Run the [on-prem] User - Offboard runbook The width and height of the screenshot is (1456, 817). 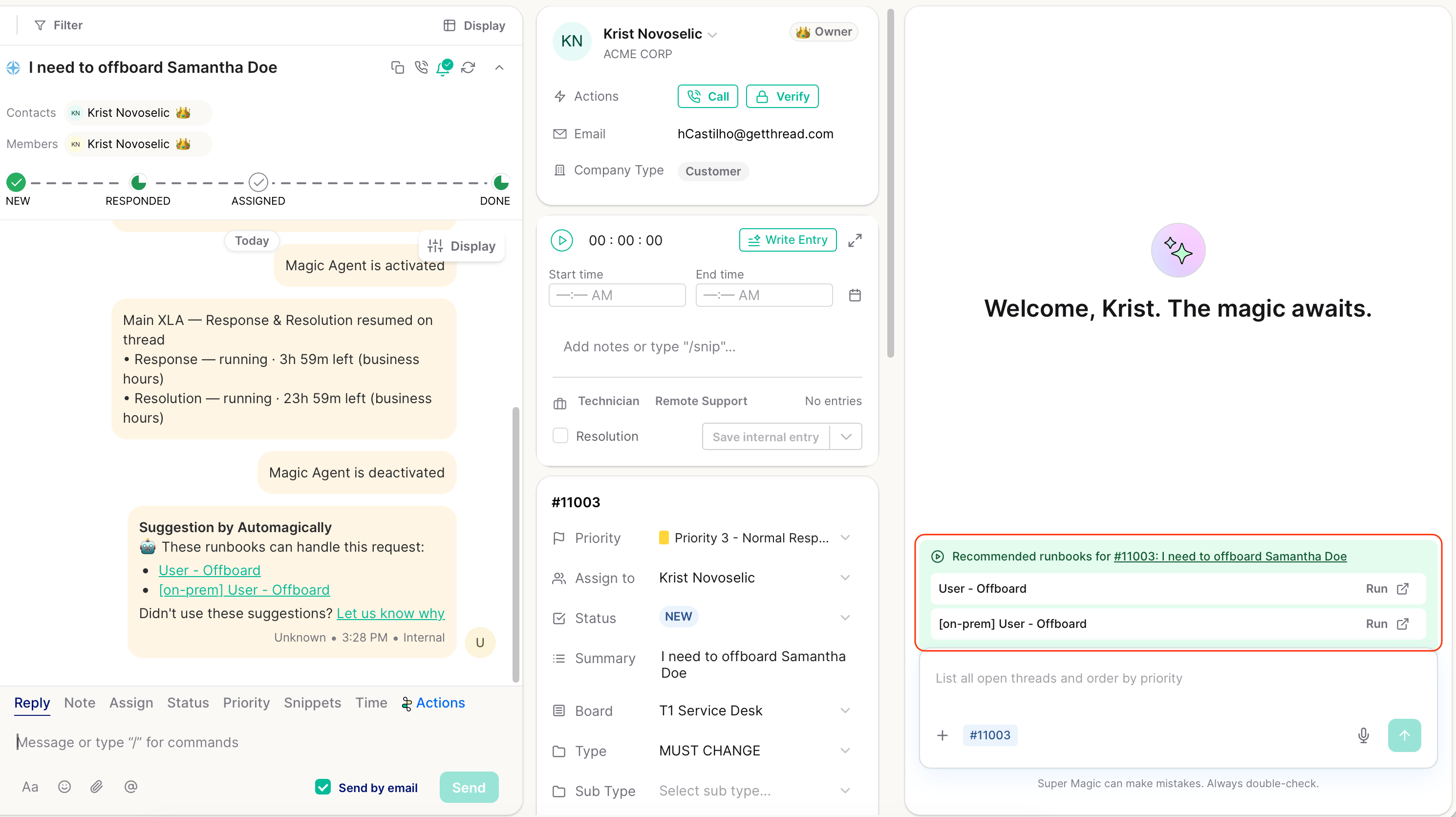(1376, 623)
